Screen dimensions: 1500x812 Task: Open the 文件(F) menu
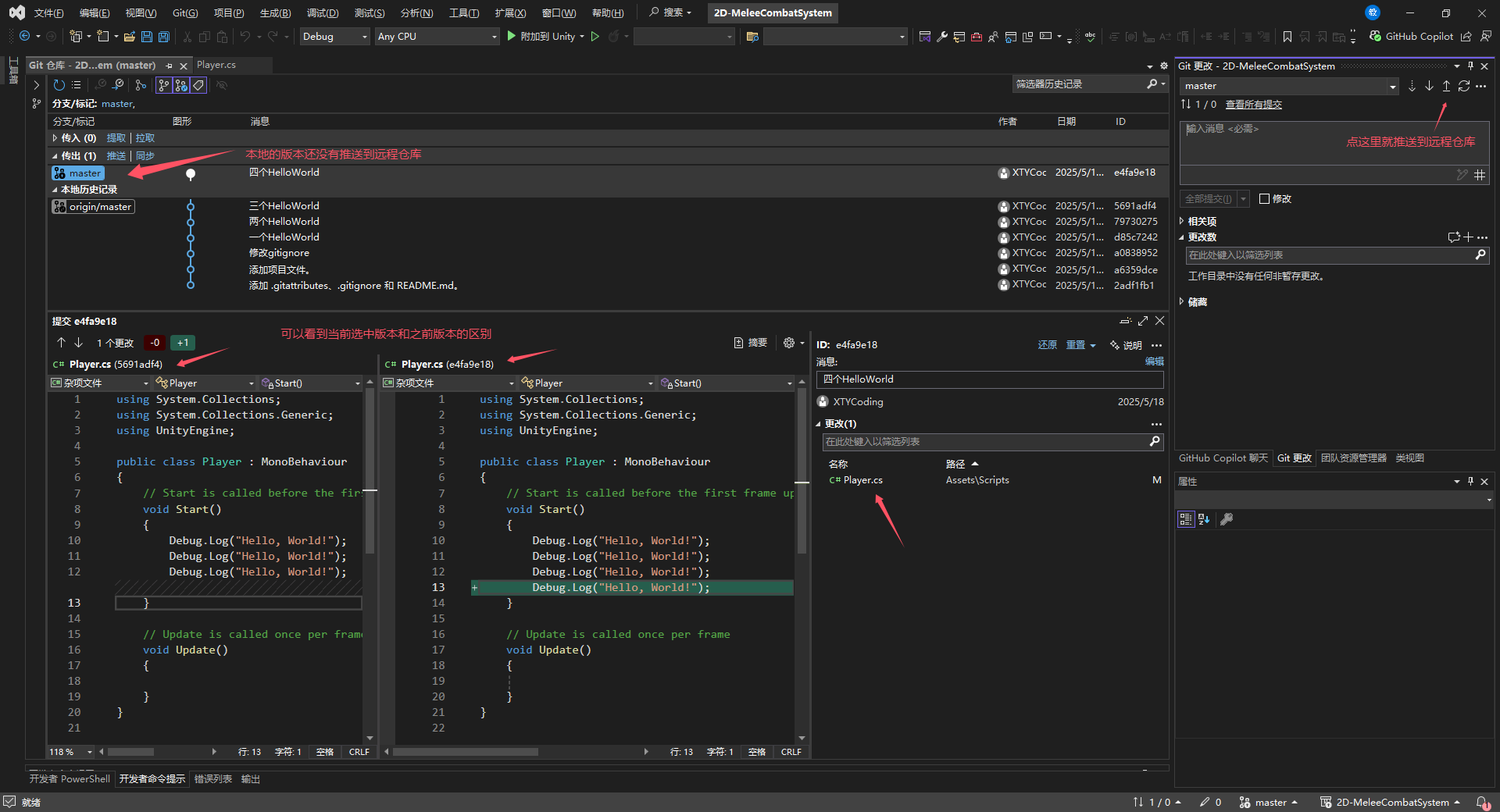(x=48, y=12)
